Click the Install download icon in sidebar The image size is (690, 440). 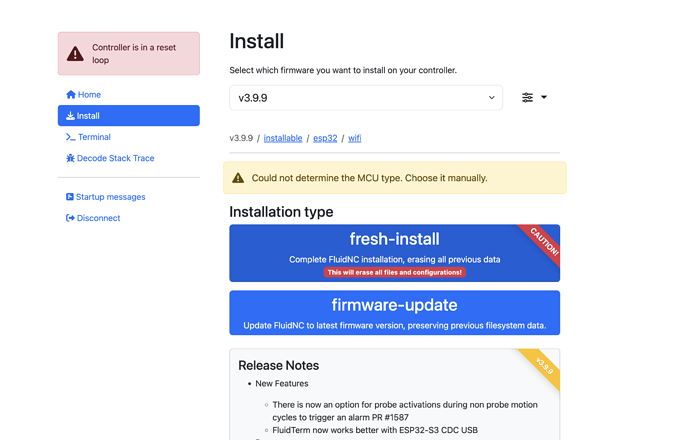tap(71, 116)
